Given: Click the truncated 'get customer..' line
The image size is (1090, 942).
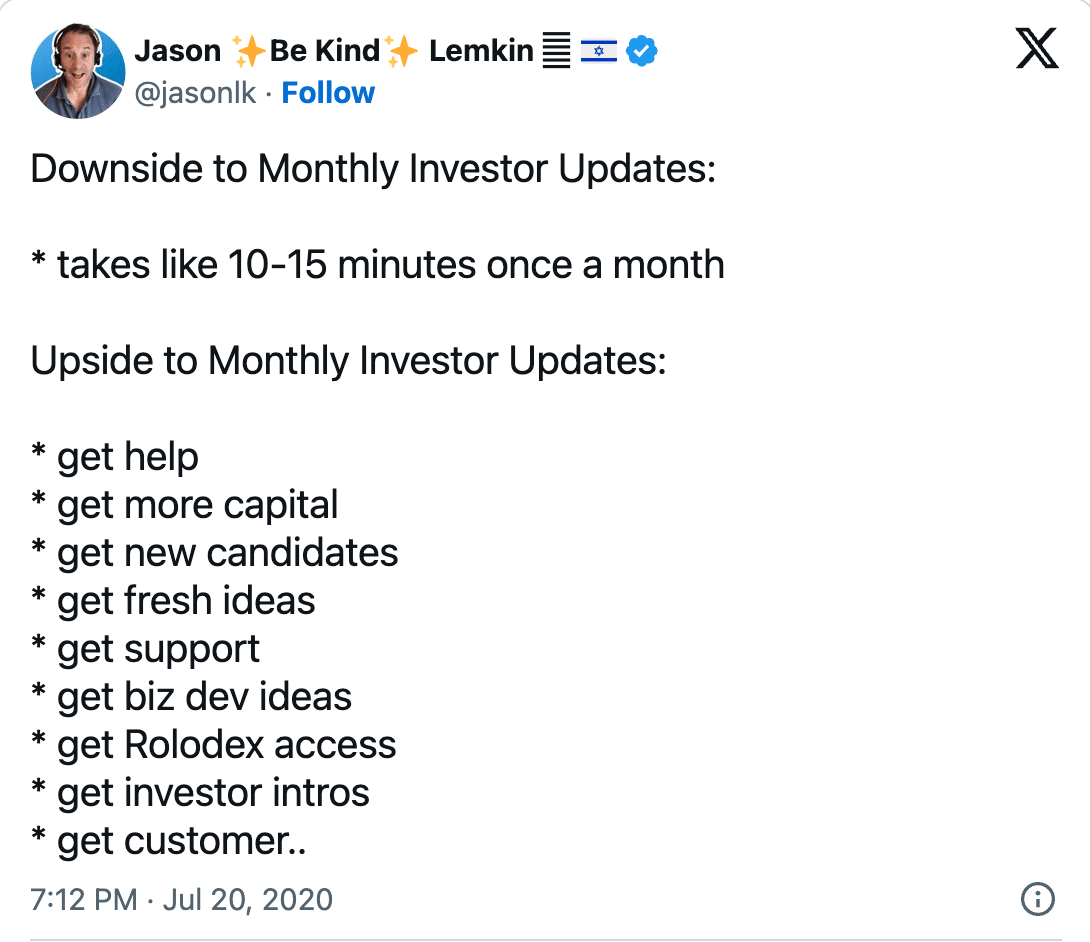Looking at the screenshot, I should 169,841.
